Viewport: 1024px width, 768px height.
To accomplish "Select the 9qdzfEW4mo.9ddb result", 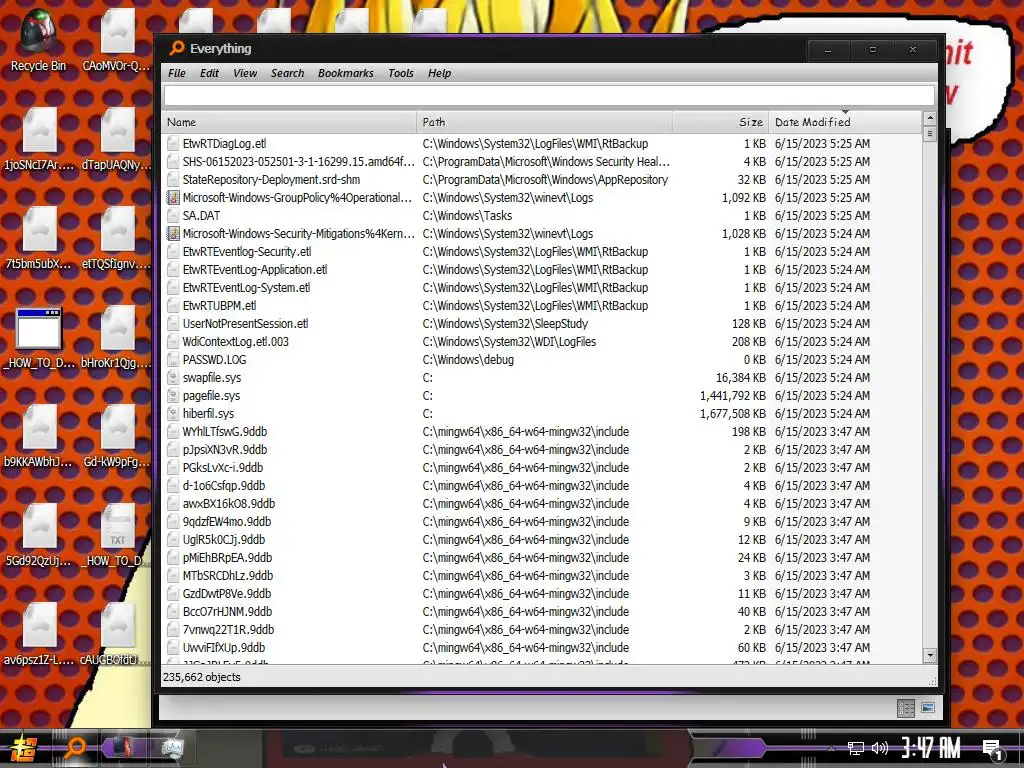I will click(x=542, y=522).
